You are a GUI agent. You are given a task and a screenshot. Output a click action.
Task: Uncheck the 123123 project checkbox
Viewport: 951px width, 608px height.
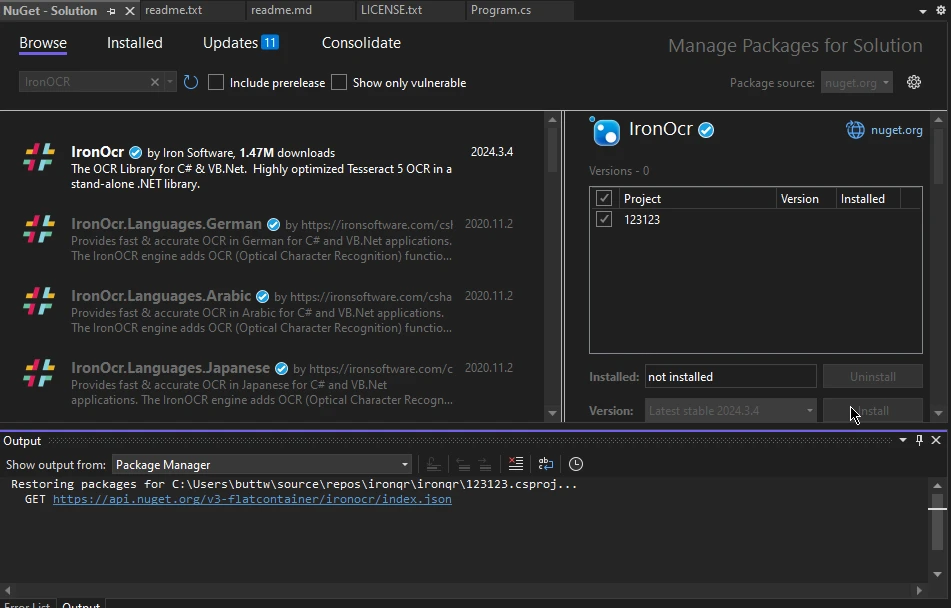[x=604, y=219]
